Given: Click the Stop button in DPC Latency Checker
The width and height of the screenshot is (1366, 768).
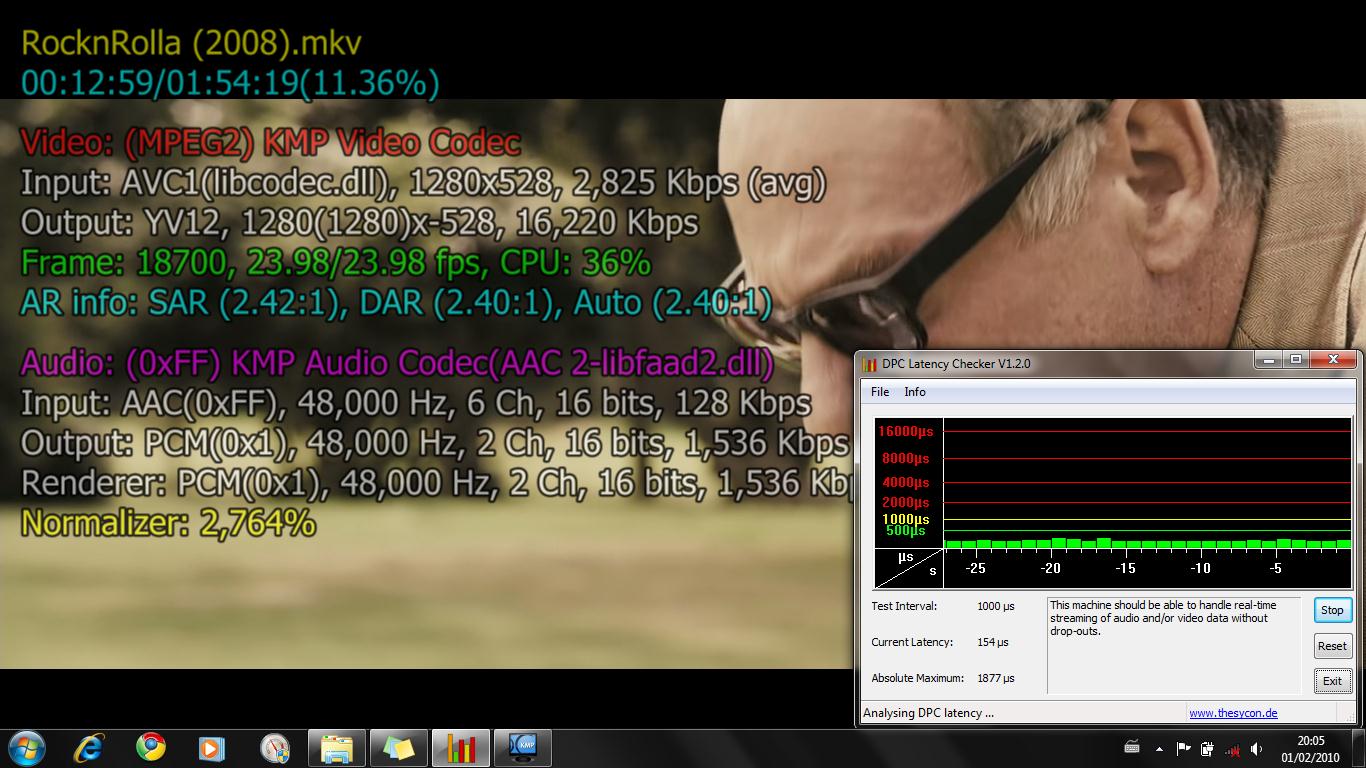Looking at the screenshot, I should pos(1332,610).
